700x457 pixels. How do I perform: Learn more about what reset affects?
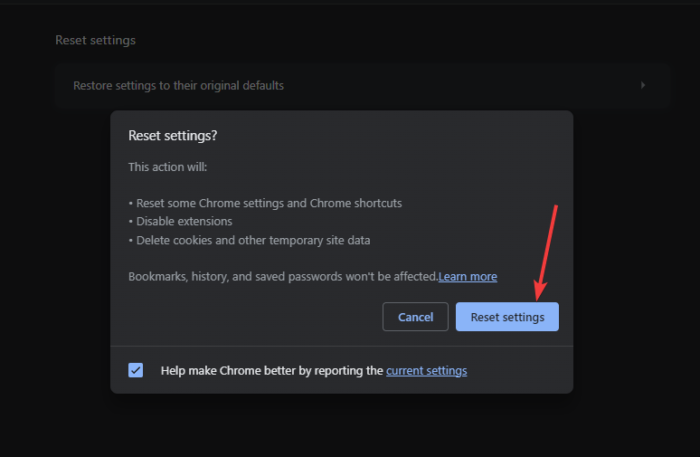468,276
